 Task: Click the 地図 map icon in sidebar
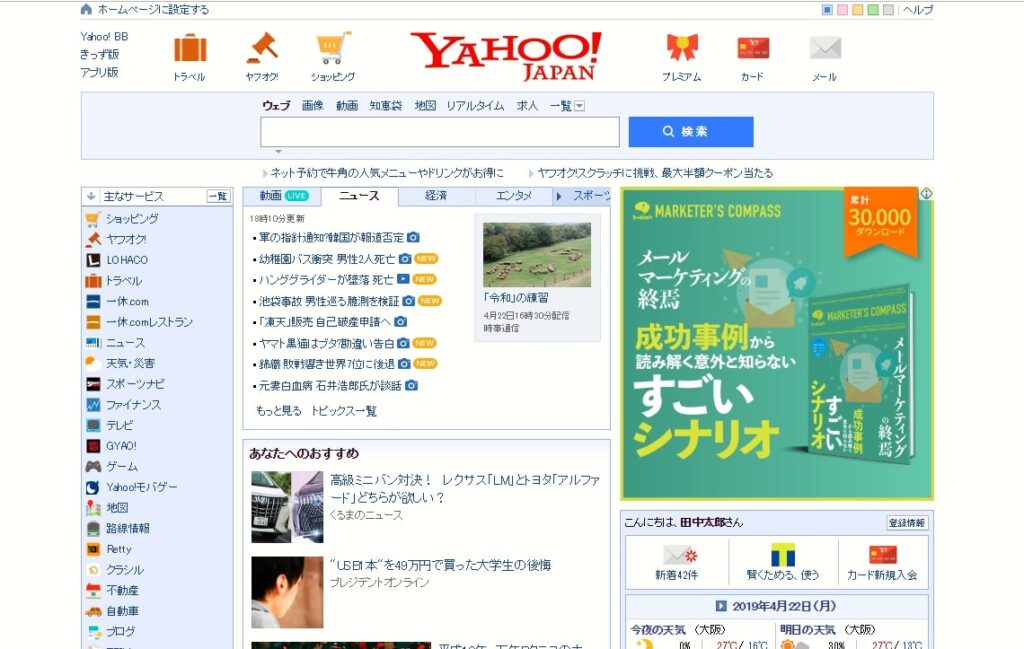(x=93, y=508)
